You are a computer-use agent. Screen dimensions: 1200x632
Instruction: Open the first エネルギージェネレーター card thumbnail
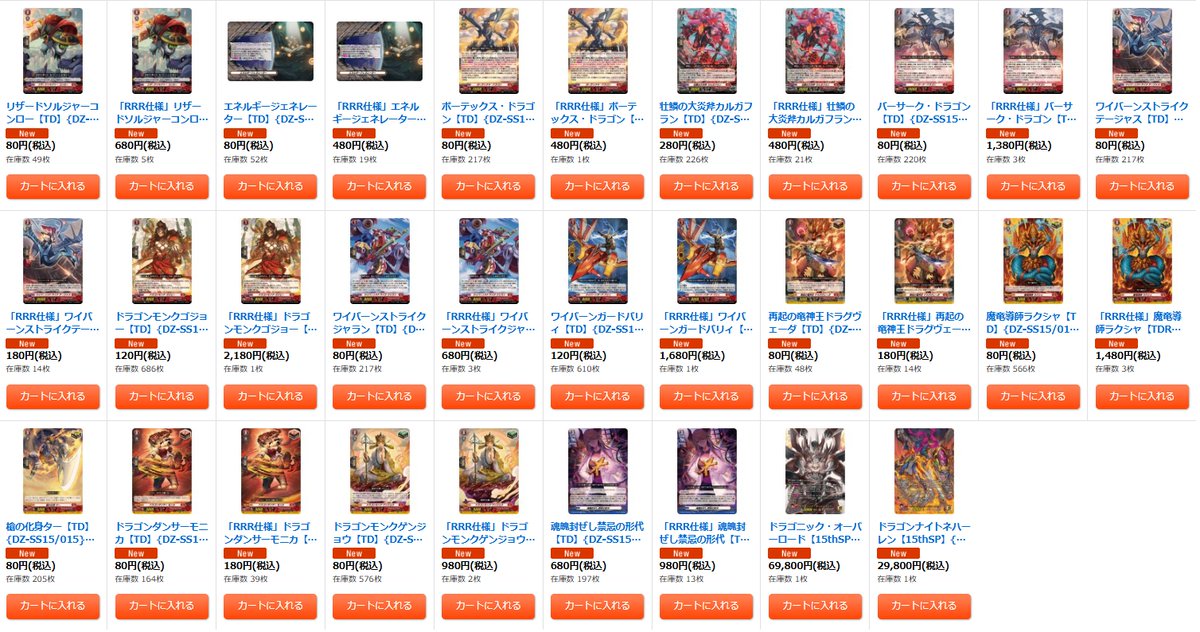click(271, 51)
